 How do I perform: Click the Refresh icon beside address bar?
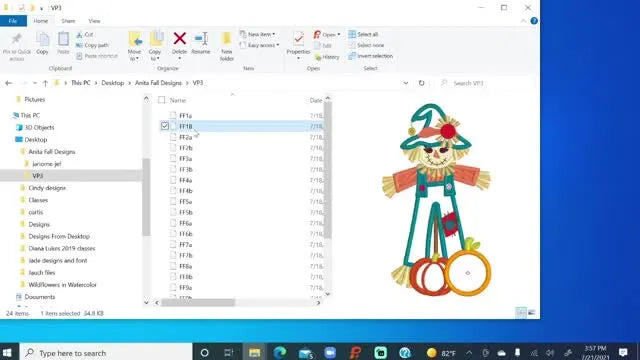(x=421, y=83)
